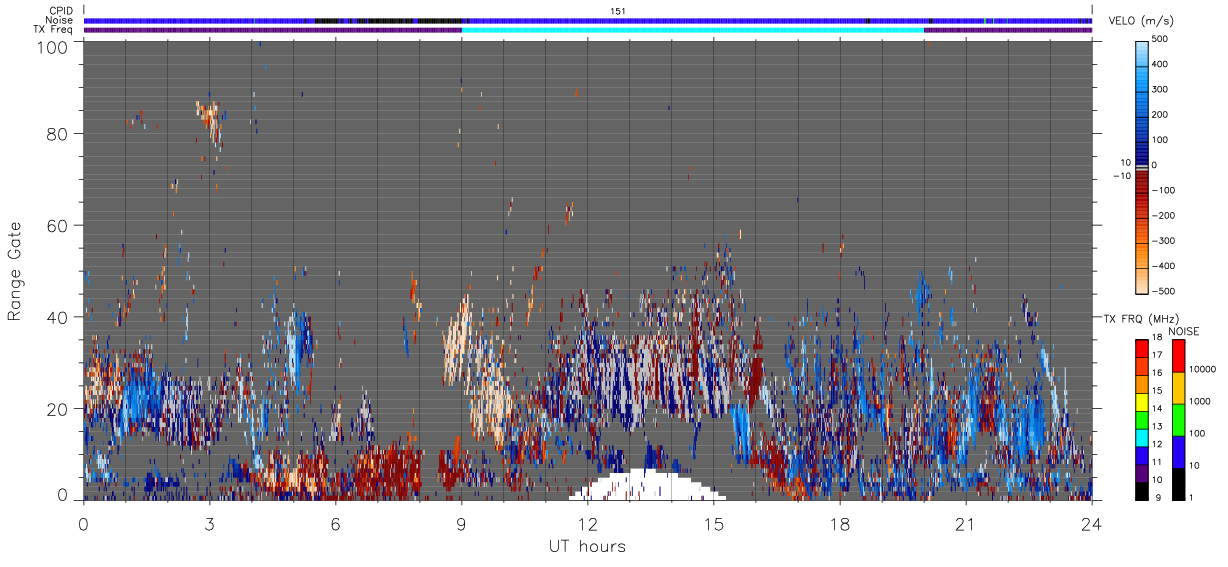The image size is (1228, 567).
Task: Click the -300 label on the velocity colorbar
Action: click(x=1163, y=241)
